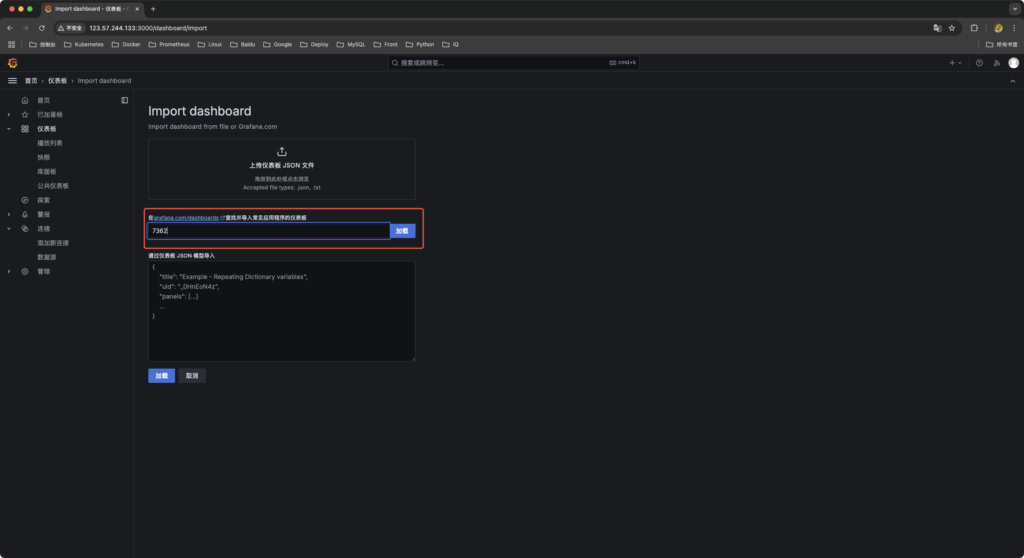
Task: Toggle the hamburger navigation menu
Action: 13,80
